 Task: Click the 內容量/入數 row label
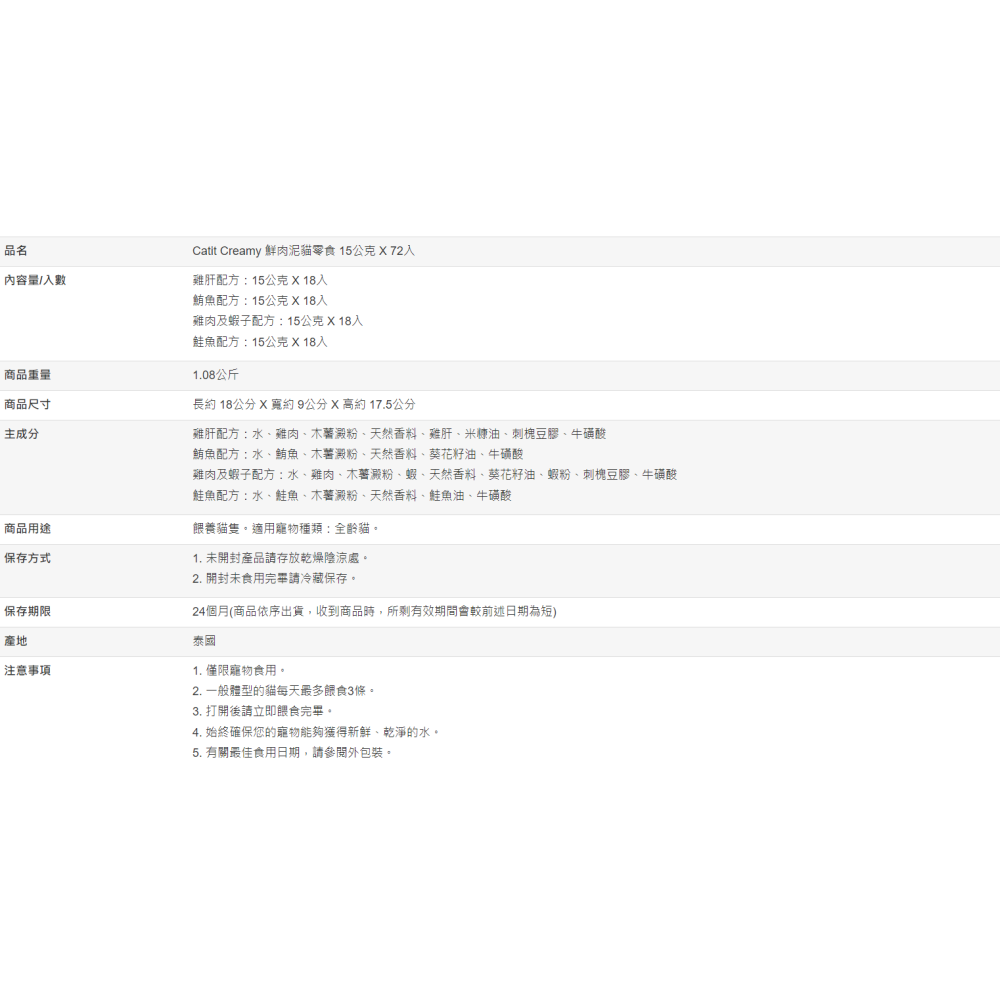35,280
